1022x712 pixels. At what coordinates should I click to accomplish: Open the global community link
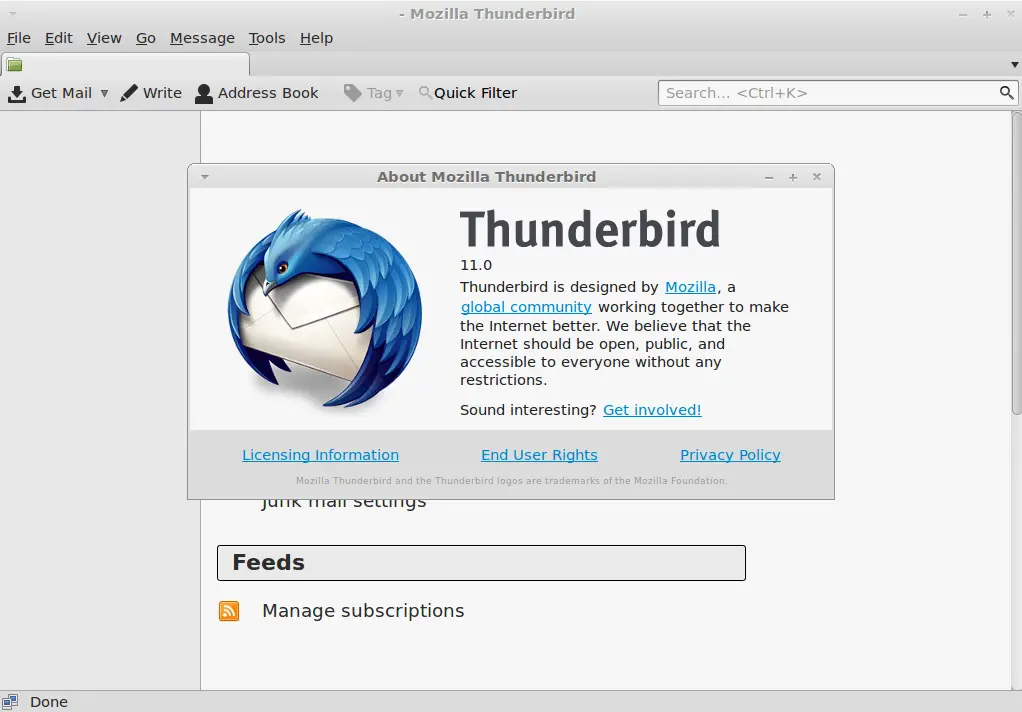point(526,307)
